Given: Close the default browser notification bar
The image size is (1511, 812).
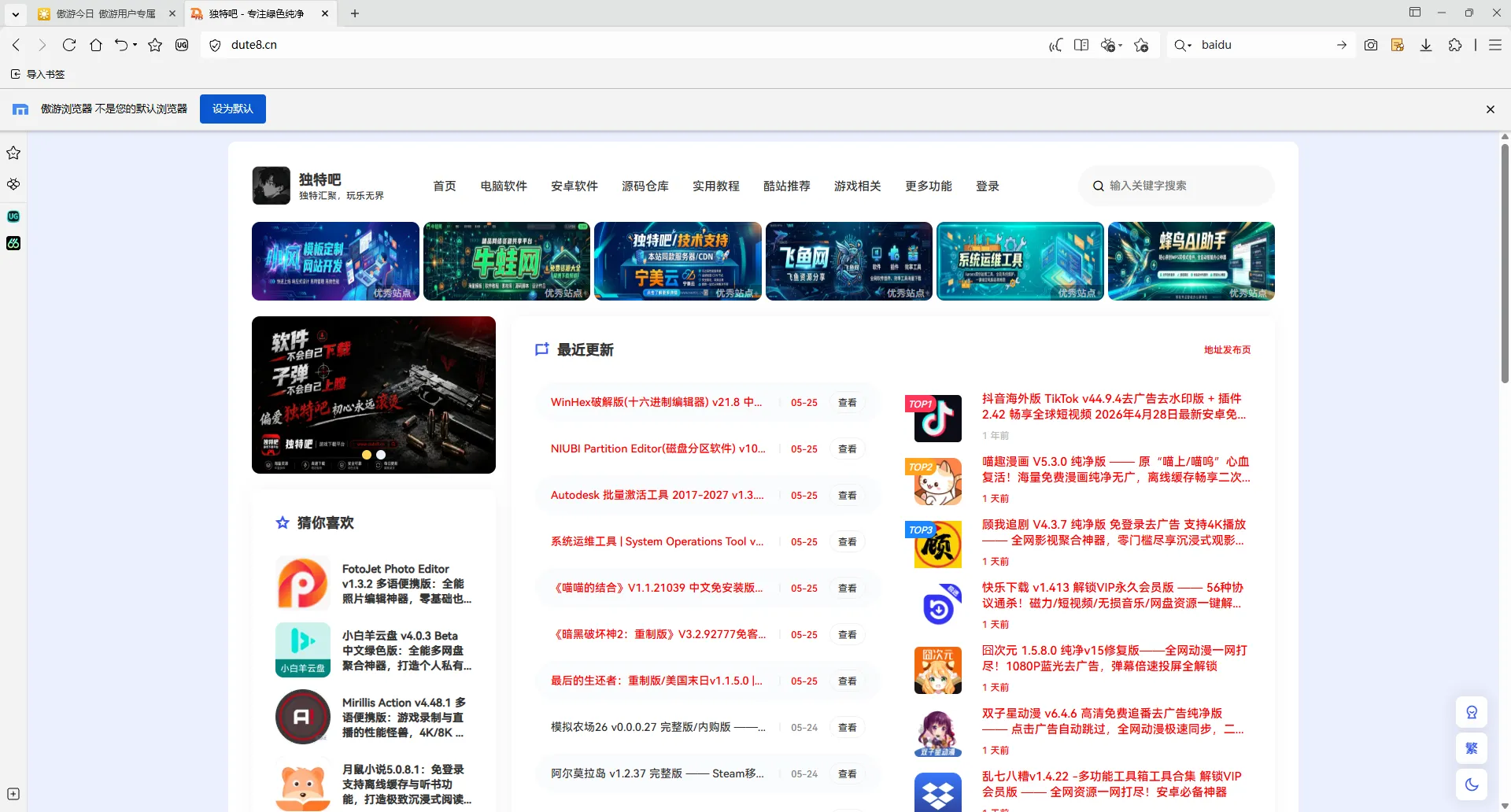Looking at the screenshot, I should pos(1490,109).
